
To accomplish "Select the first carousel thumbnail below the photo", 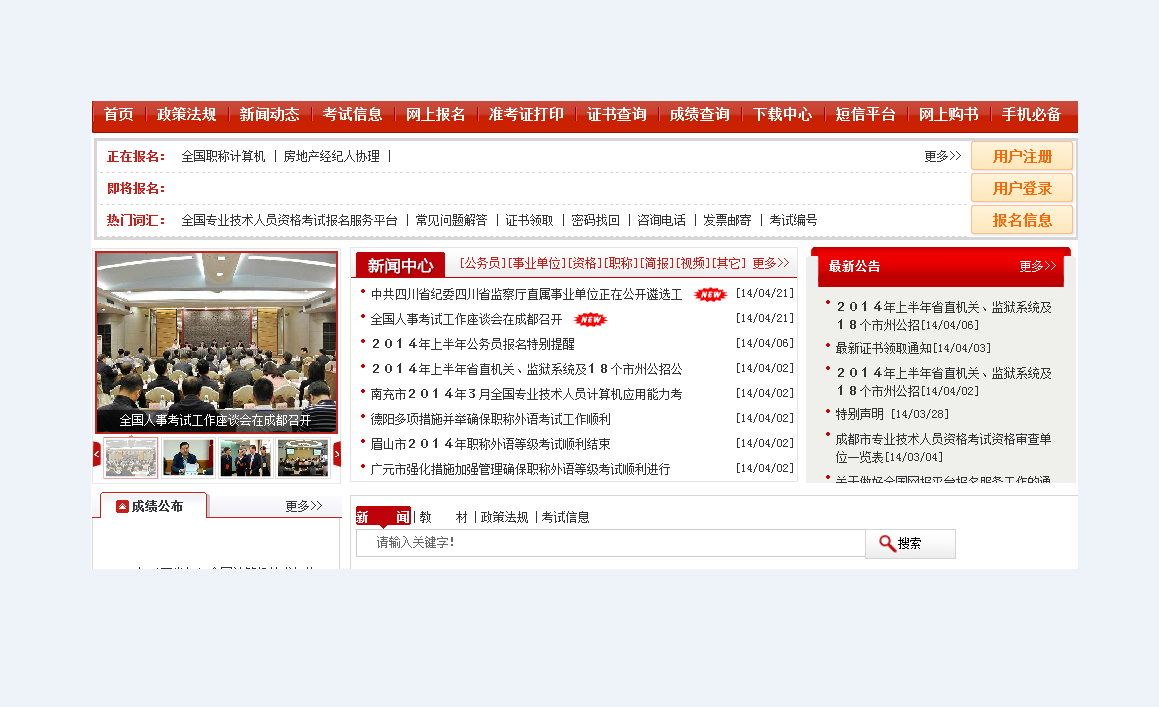I will 129,457.
